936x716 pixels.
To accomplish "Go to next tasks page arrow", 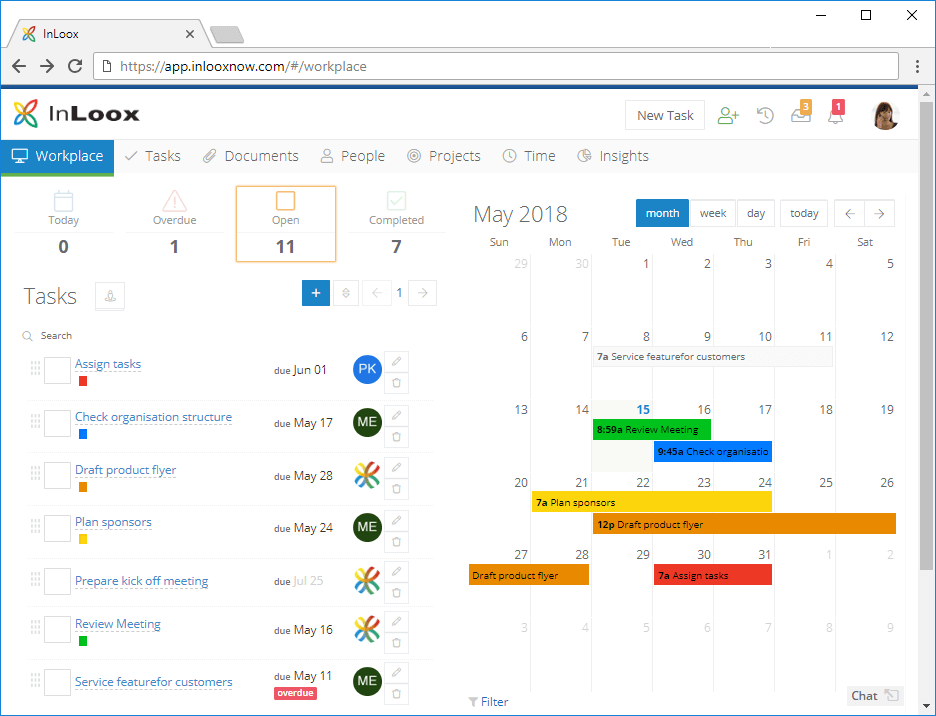I will (423, 293).
